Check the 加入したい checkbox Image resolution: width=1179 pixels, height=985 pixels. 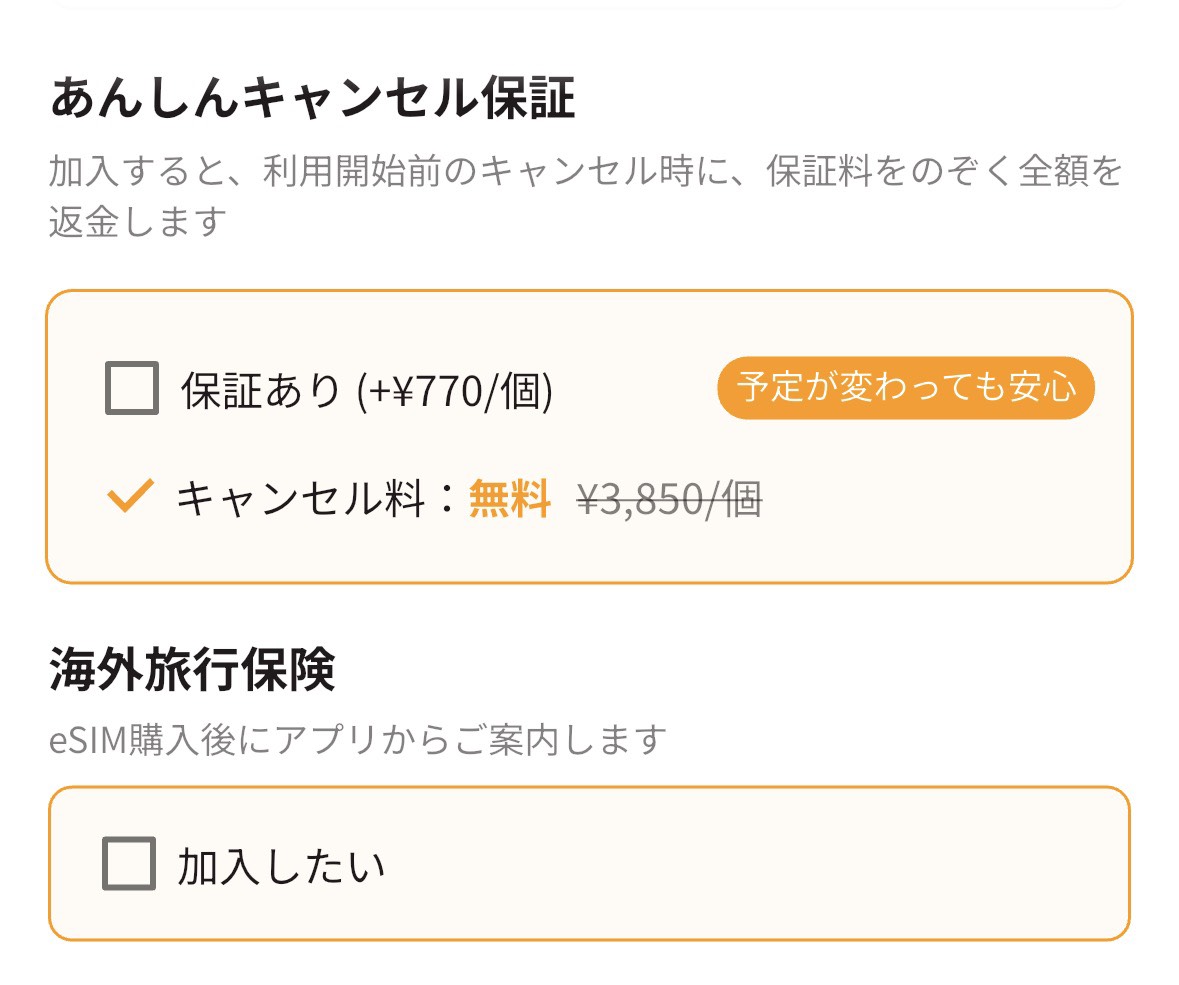tap(129, 863)
